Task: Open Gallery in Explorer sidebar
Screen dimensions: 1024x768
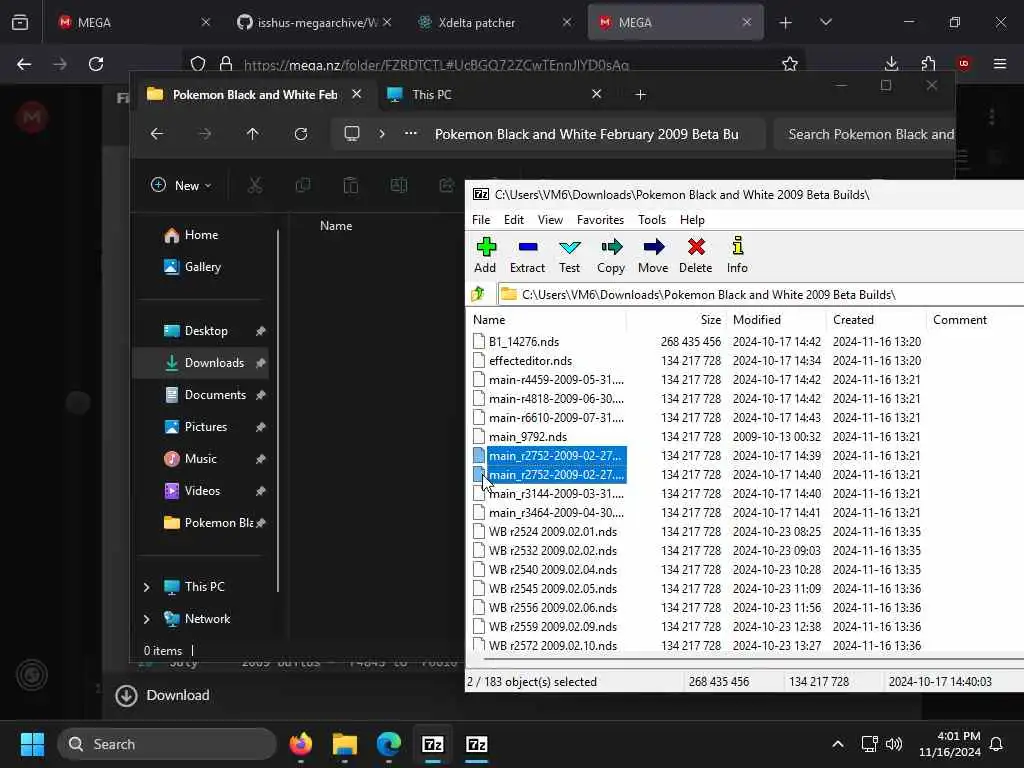Action: pyautogui.click(x=202, y=266)
